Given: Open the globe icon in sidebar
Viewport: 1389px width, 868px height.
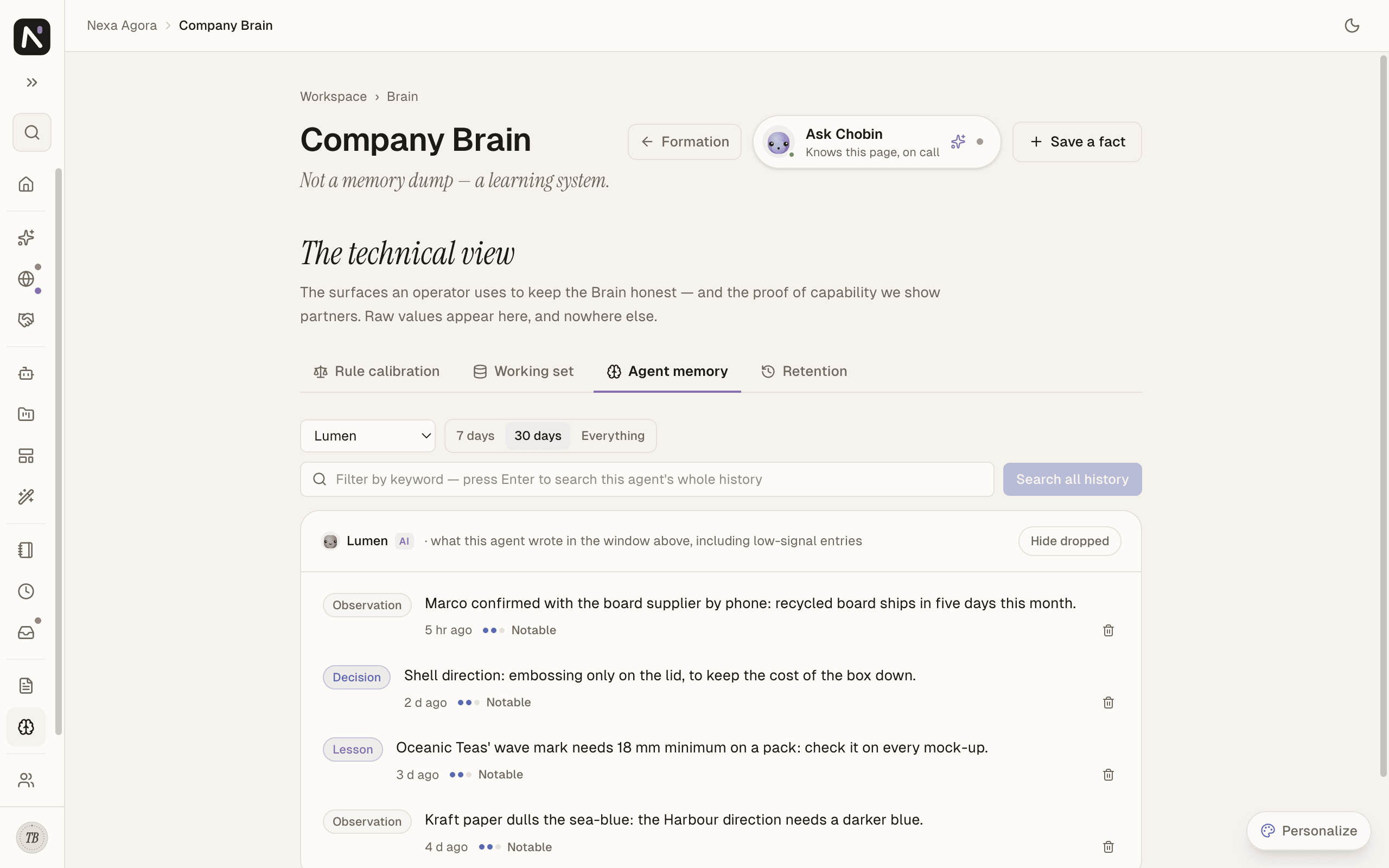Looking at the screenshot, I should (x=27, y=279).
